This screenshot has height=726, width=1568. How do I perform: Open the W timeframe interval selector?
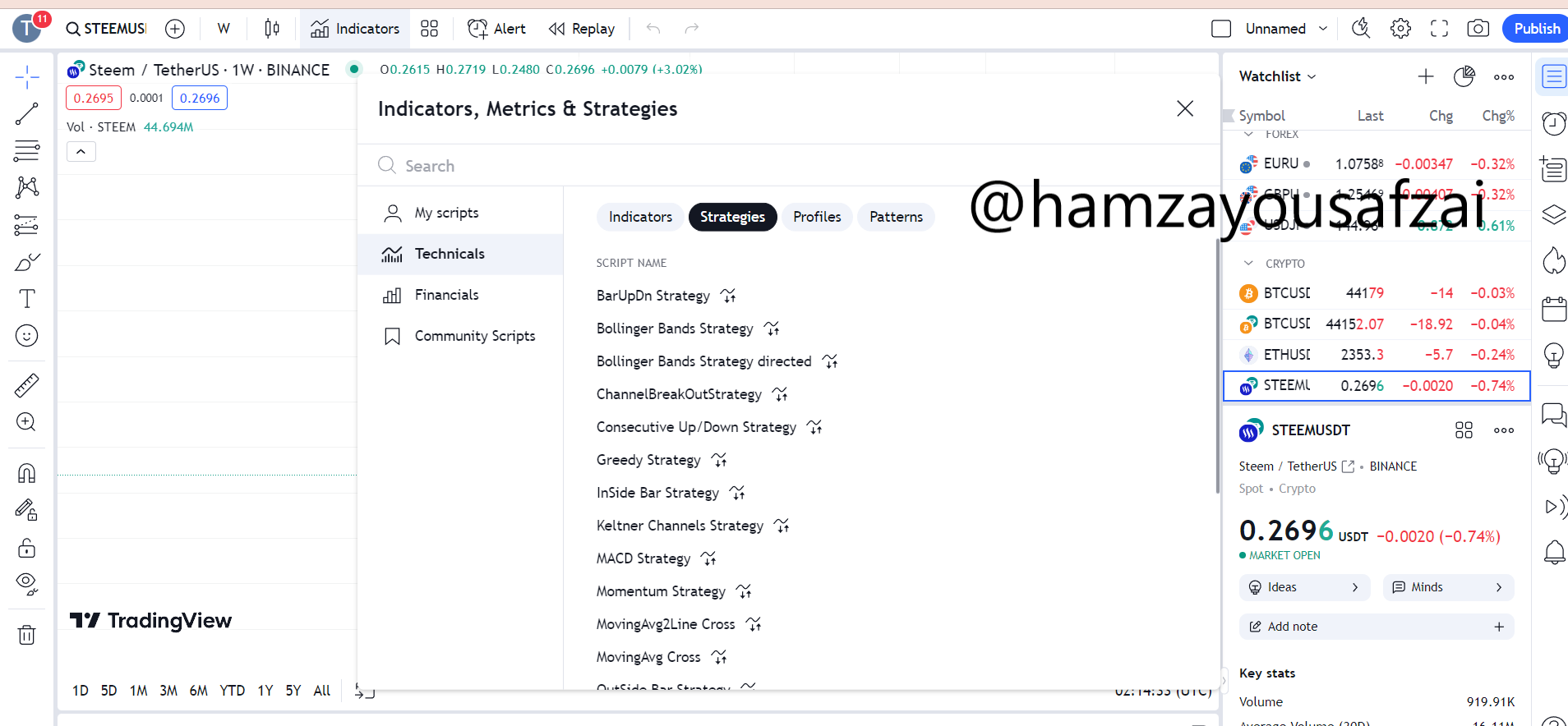224,29
